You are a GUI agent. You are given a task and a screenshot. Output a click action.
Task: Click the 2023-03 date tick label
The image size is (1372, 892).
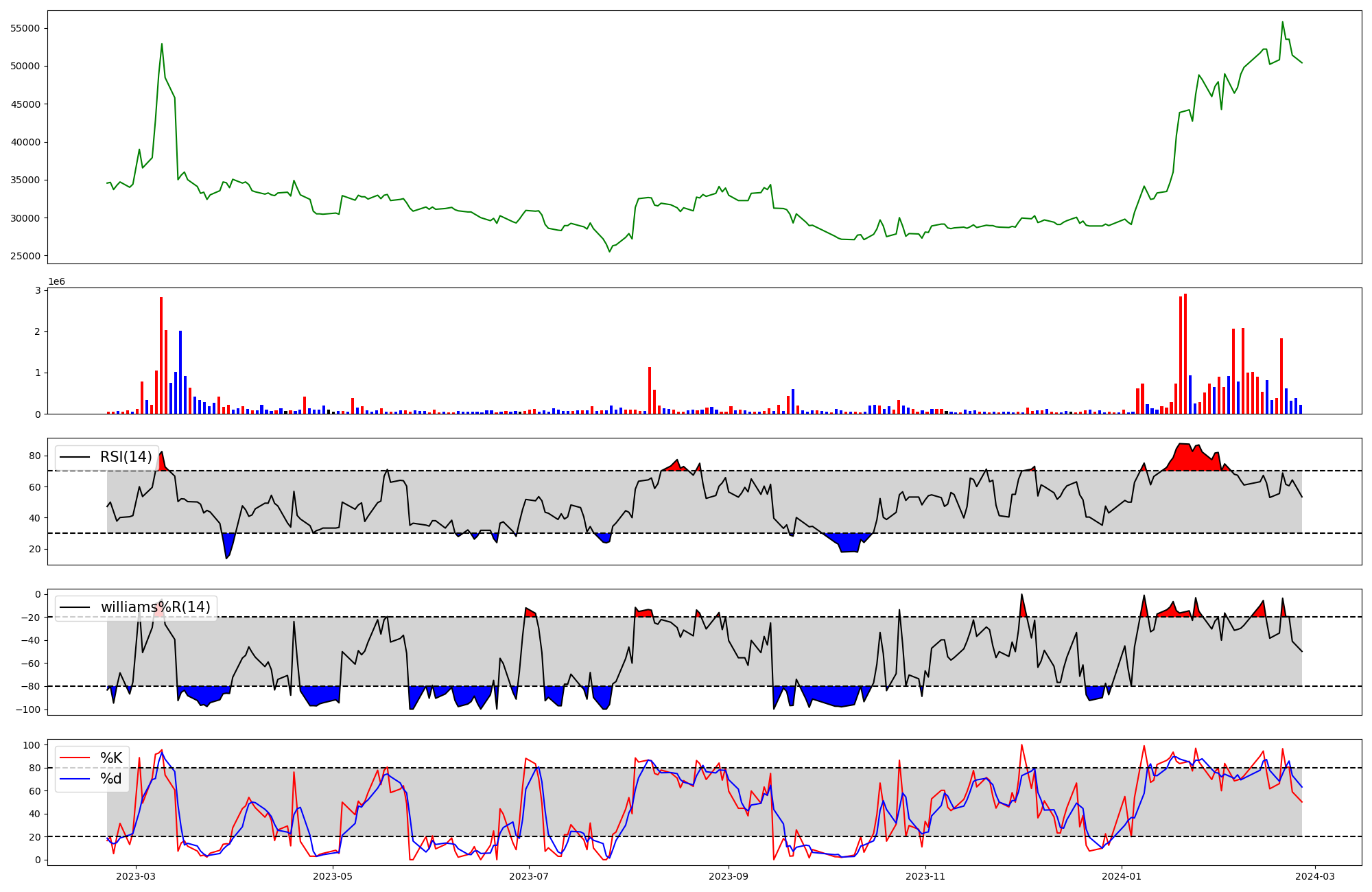(136, 876)
